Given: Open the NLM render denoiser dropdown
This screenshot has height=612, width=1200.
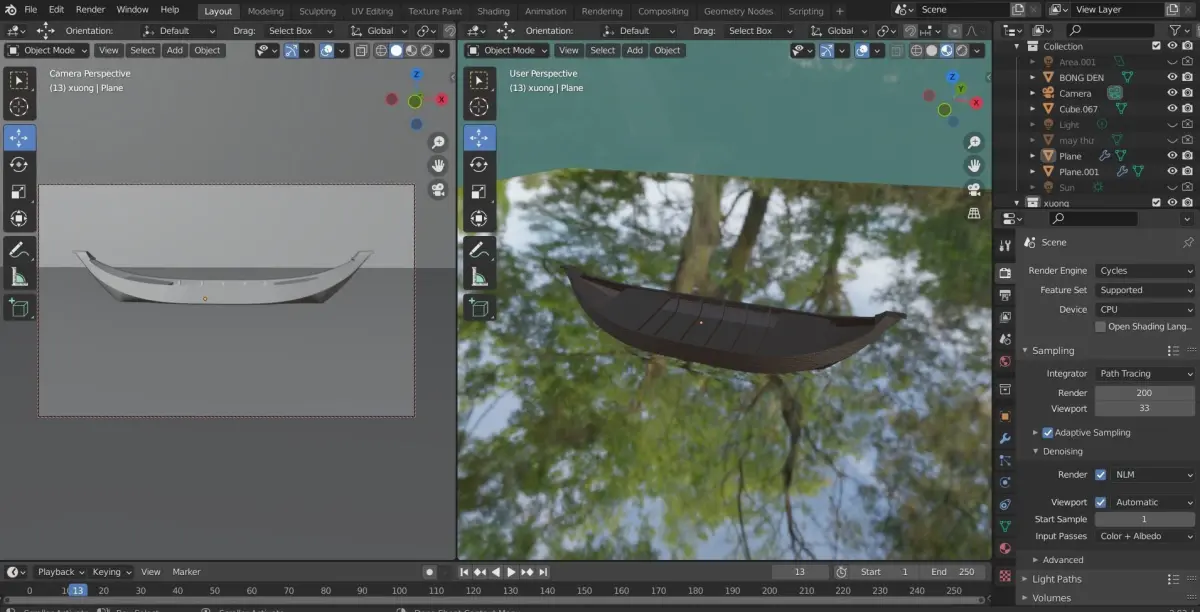Looking at the screenshot, I should tap(1153, 475).
